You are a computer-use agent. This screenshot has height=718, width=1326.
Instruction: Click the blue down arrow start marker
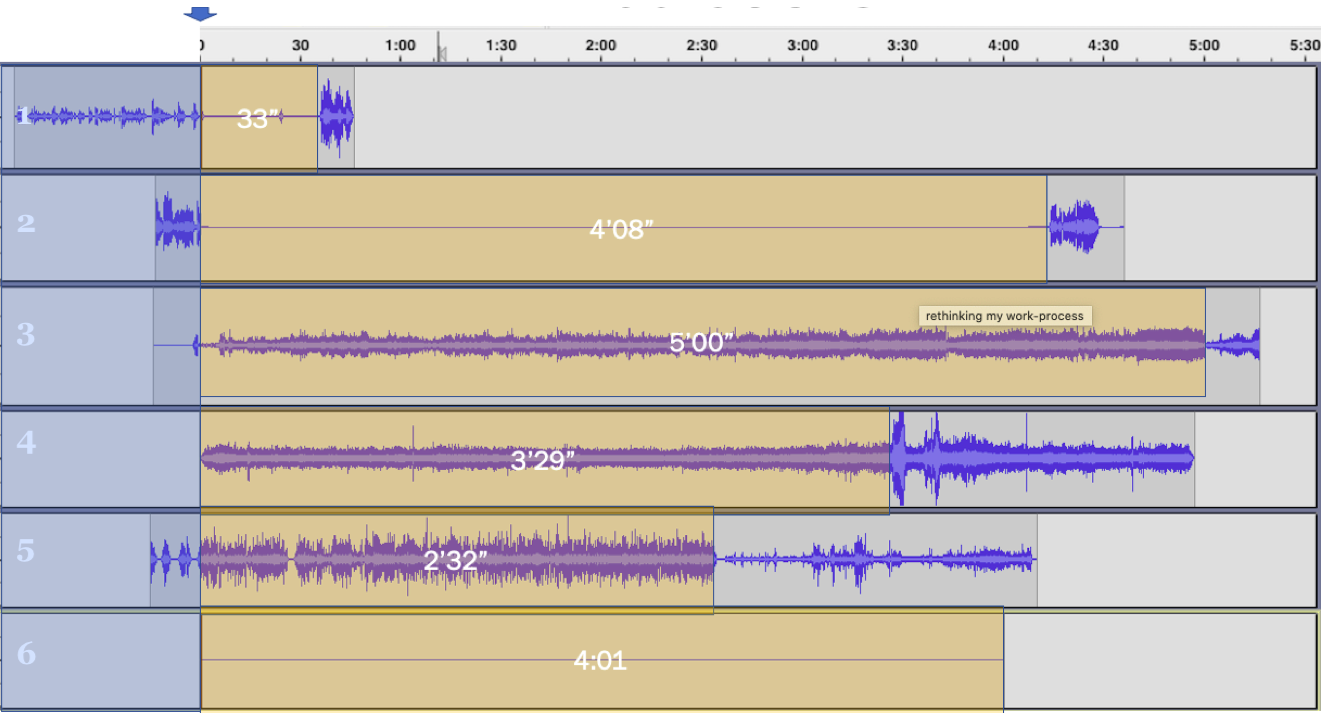tap(200, 13)
